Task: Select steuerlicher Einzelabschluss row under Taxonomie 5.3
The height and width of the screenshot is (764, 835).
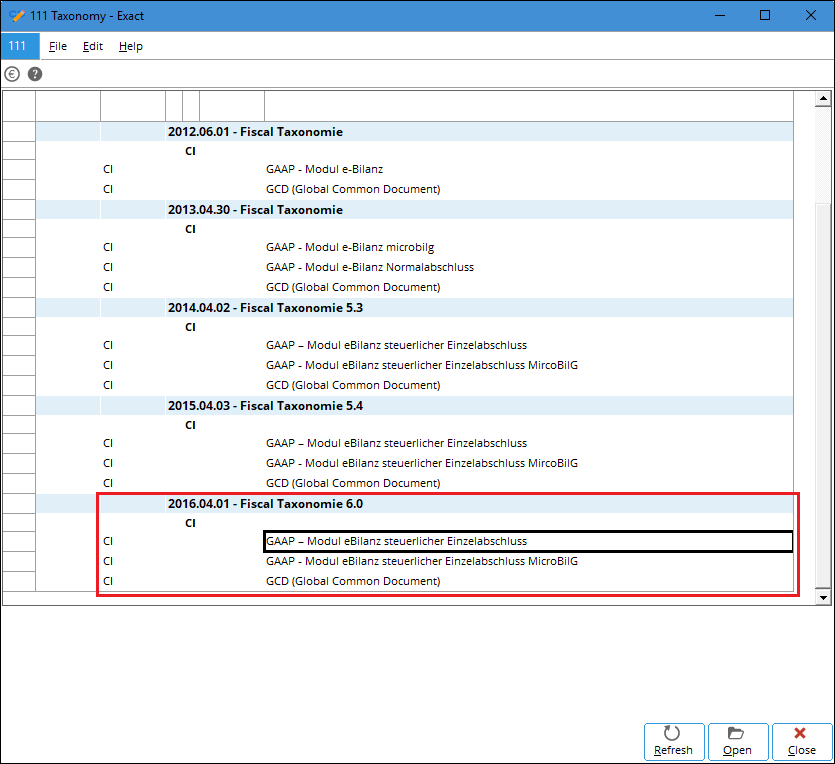Action: pos(414,346)
